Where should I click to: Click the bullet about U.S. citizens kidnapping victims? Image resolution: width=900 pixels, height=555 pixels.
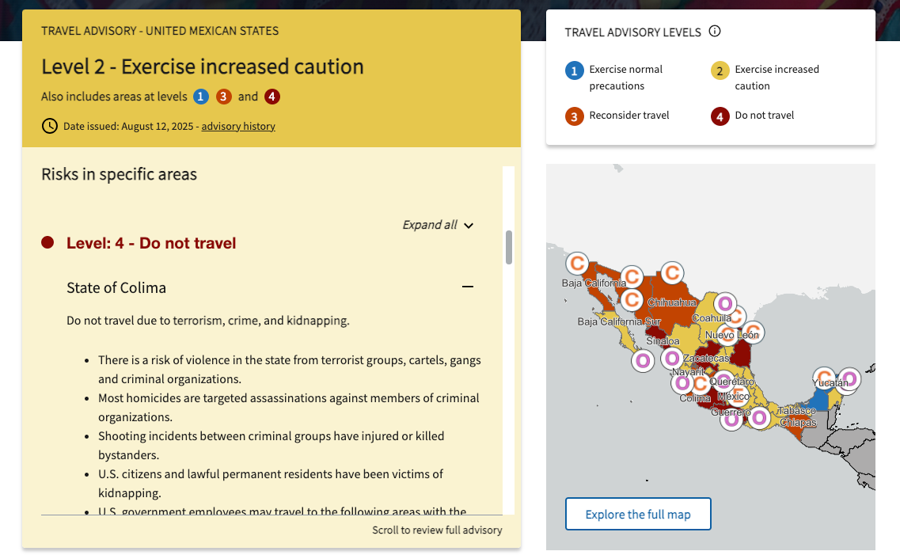point(270,483)
